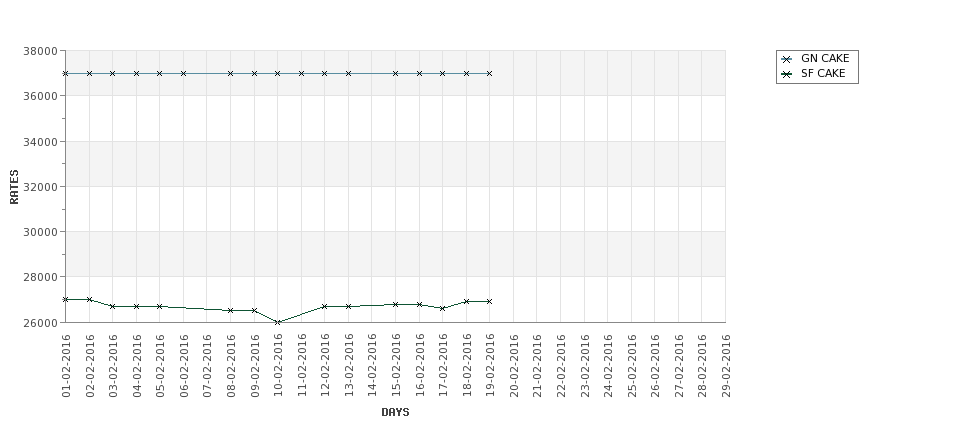This screenshot has width=975, height=429.
Task: Click SF CAKE data point on 19-02-2016
Action: coord(489,302)
